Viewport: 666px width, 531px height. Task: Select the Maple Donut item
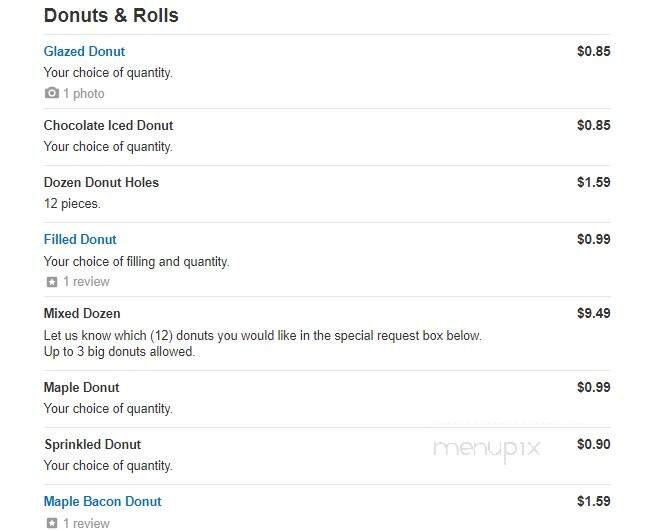[81, 387]
